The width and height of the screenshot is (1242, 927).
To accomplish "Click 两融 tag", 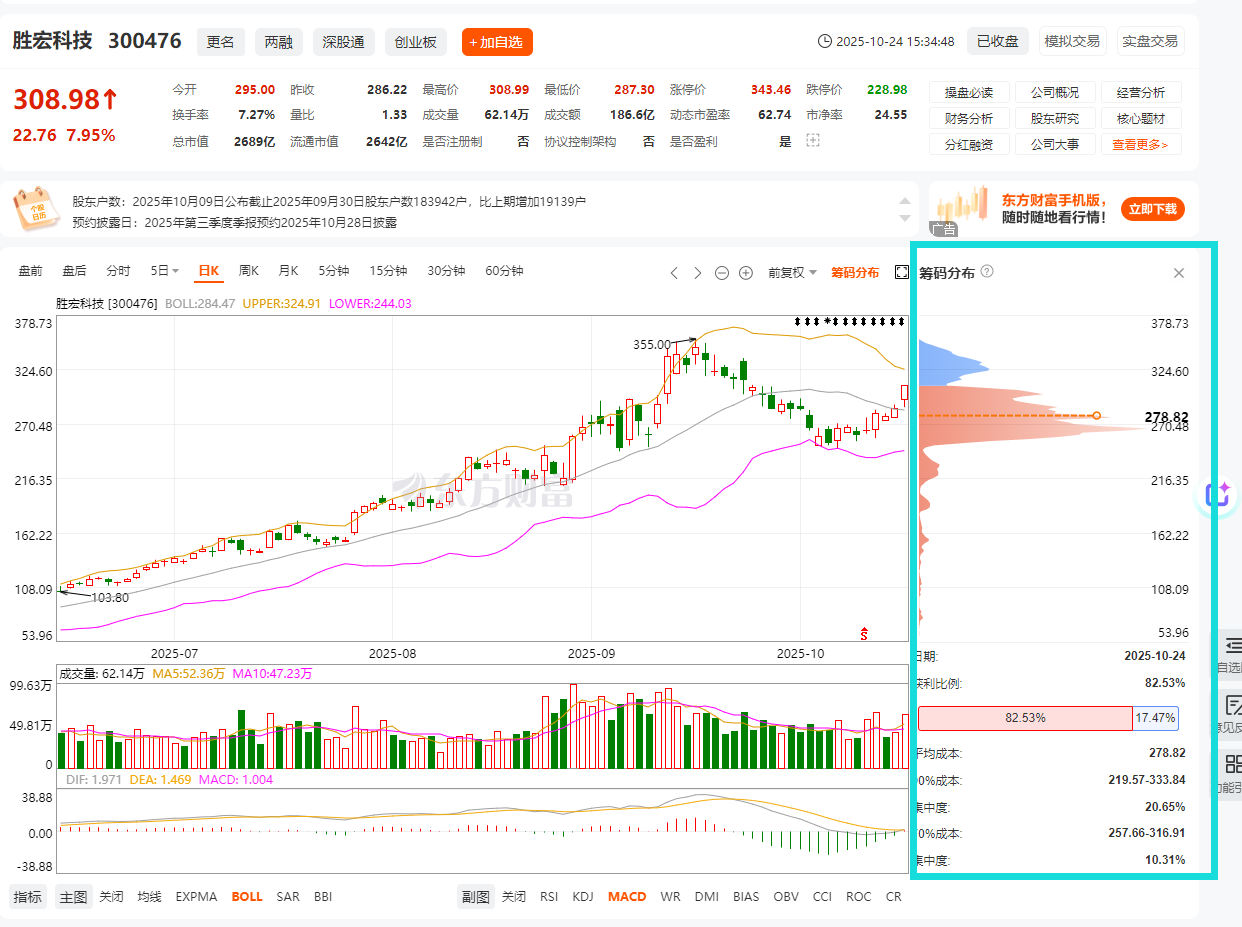I will [x=279, y=42].
